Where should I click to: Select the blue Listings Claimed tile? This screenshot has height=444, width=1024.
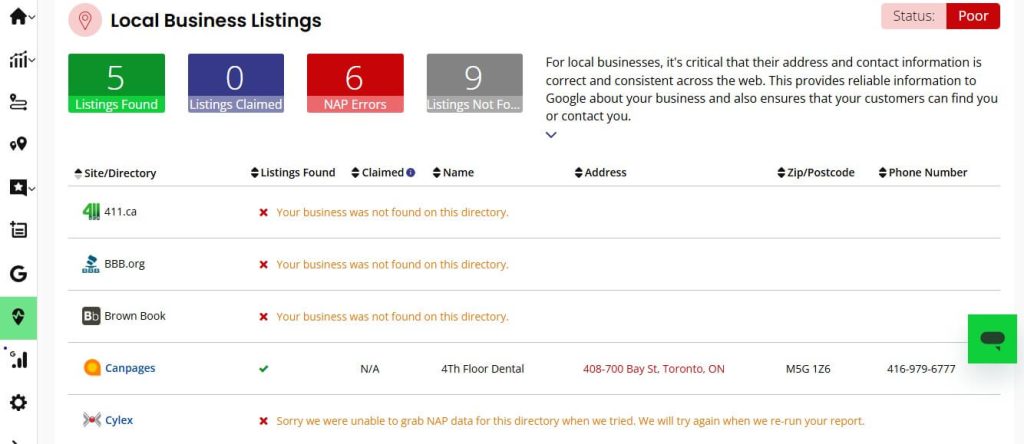(x=236, y=83)
